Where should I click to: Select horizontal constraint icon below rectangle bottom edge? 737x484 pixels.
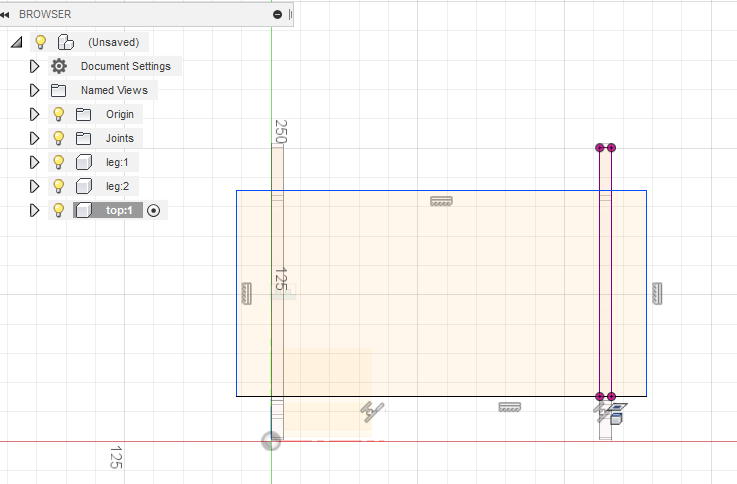click(510, 407)
